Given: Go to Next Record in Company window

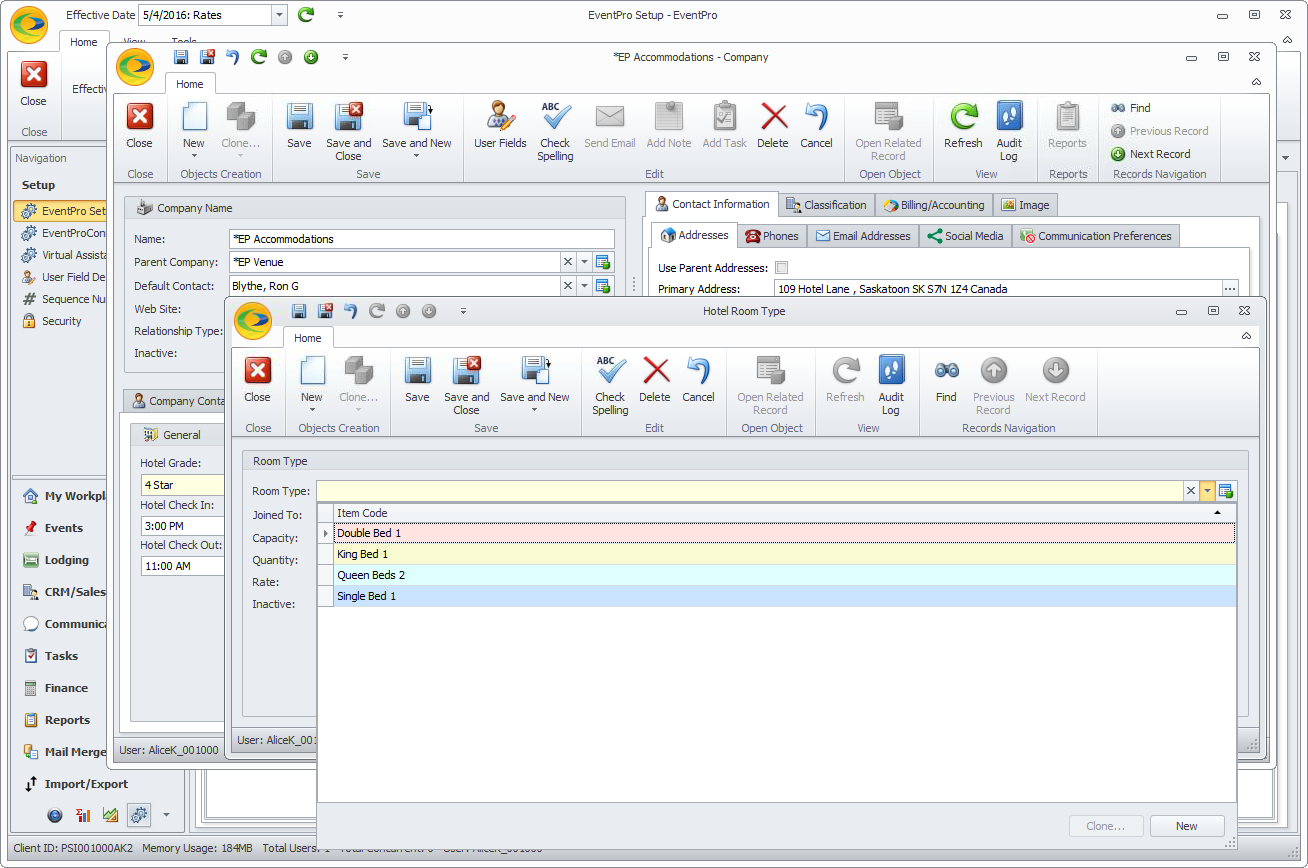Looking at the screenshot, I should [x=1150, y=154].
